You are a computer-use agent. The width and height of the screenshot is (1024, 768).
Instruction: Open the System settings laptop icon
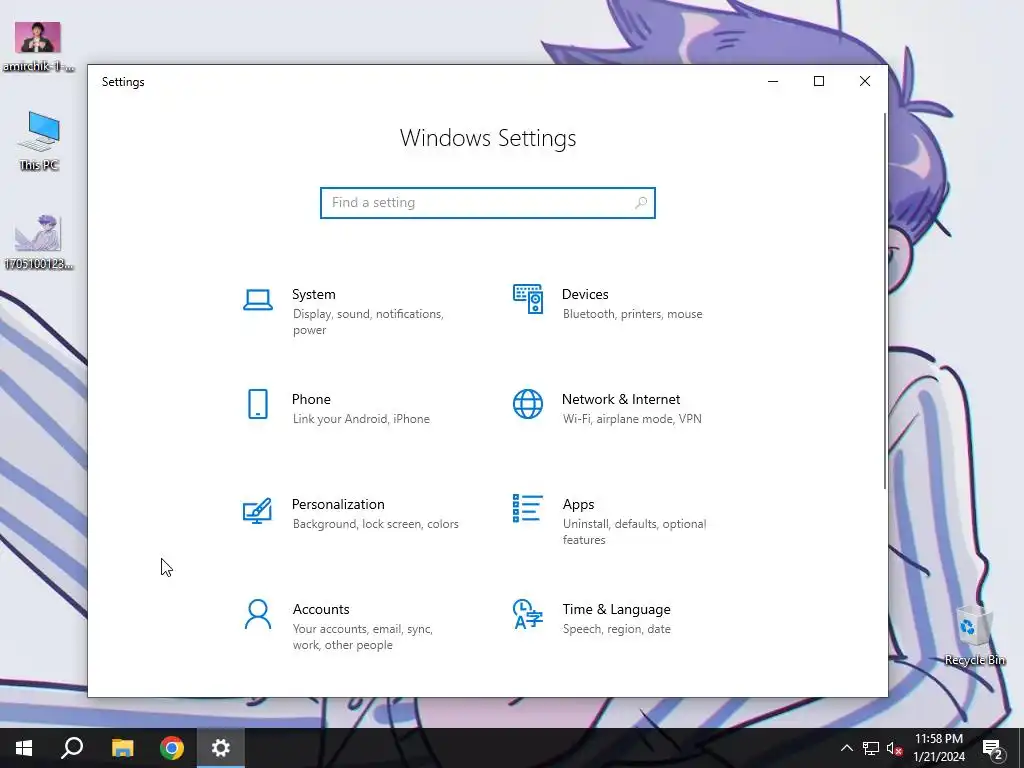coord(258,300)
